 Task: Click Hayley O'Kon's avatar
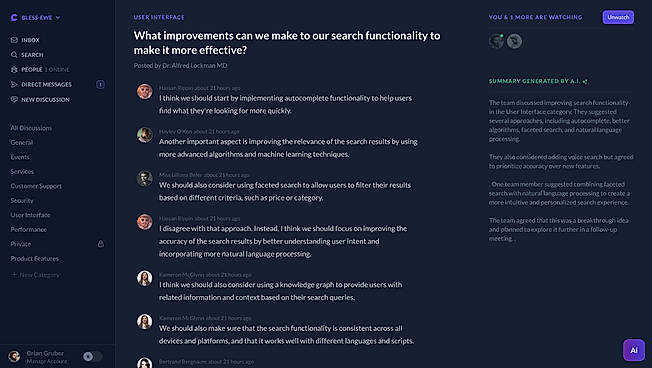click(x=145, y=135)
